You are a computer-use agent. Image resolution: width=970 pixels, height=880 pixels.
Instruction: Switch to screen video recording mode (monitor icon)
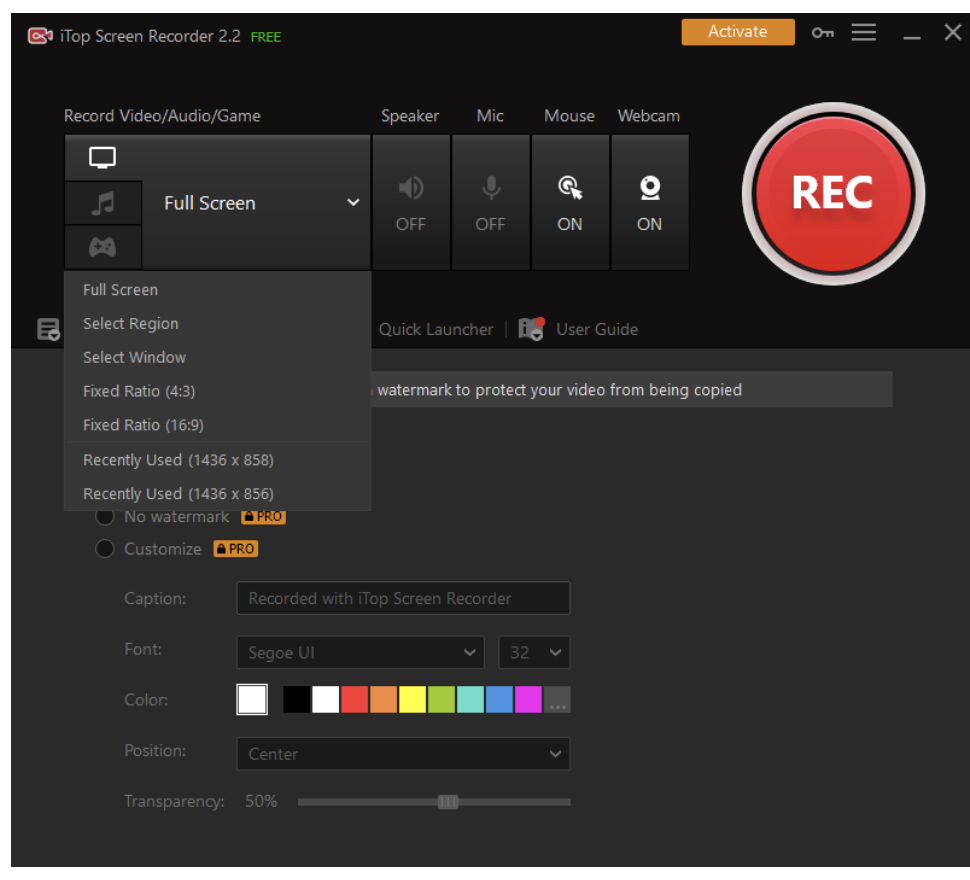click(x=103, y=158)
